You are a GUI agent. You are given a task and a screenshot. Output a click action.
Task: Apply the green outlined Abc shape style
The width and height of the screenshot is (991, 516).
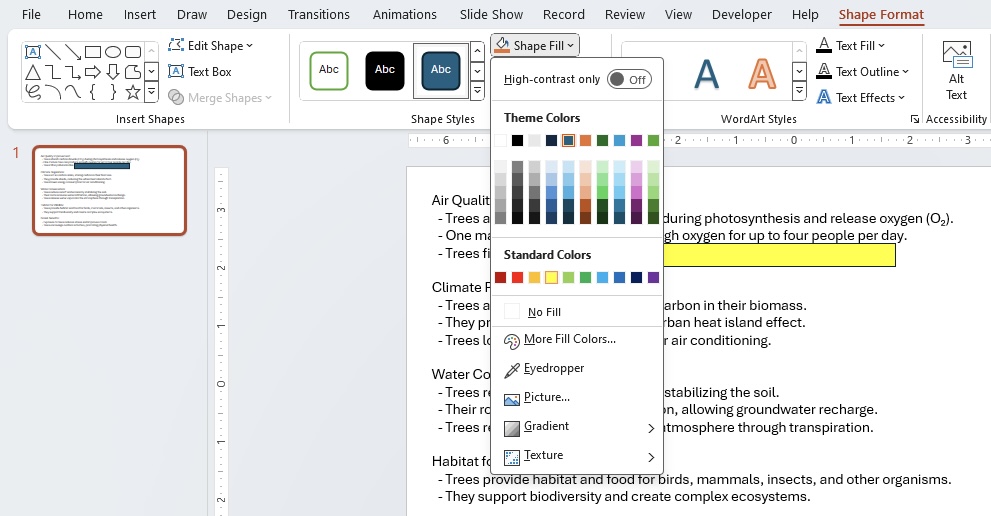pos(329,70)
